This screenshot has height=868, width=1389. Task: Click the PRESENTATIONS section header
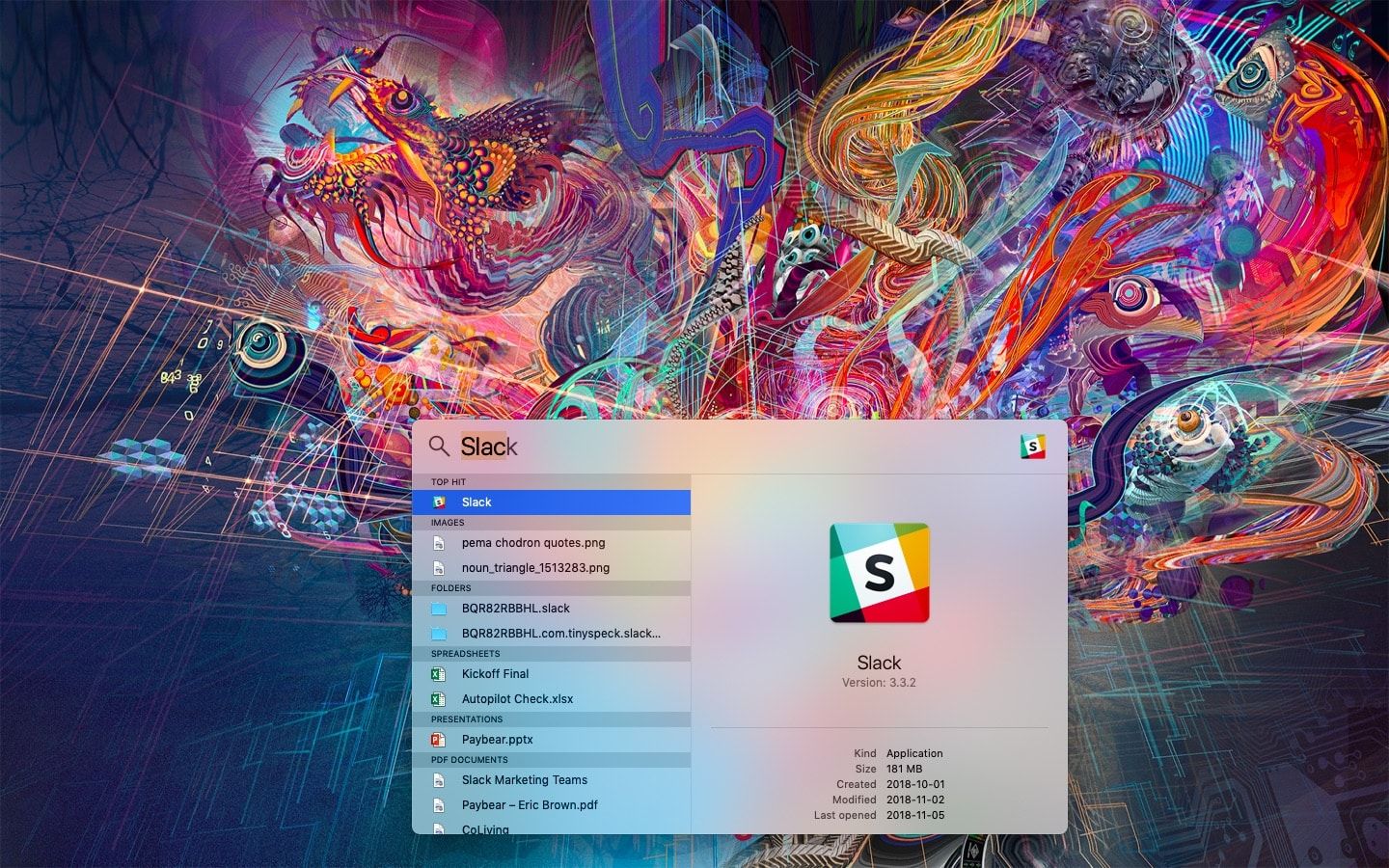pyautogui.click(x=551, y=719)
